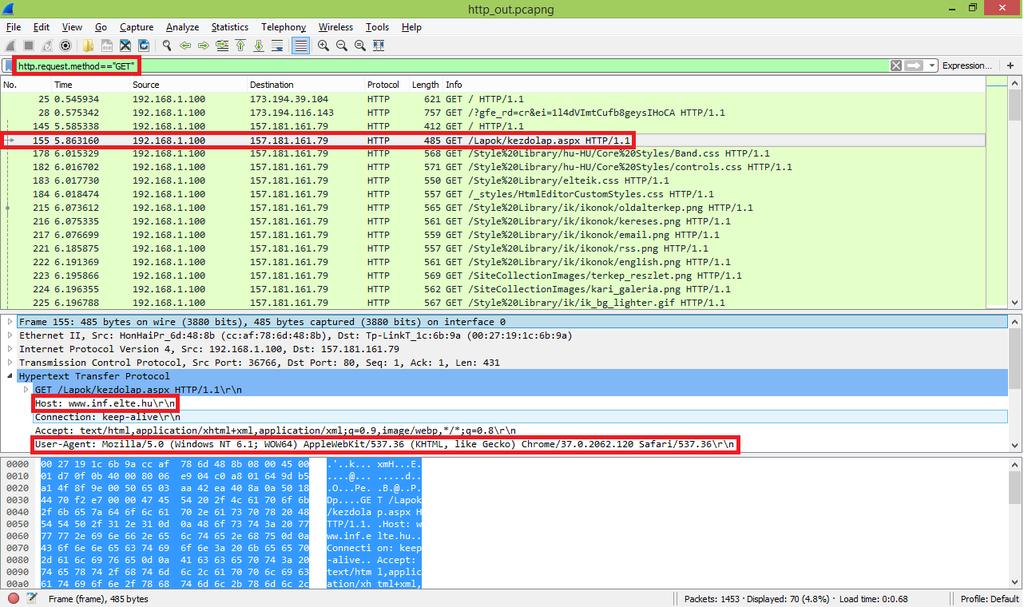Click the expert information red circle icon
1024x607 pixels.
[13, 599]
